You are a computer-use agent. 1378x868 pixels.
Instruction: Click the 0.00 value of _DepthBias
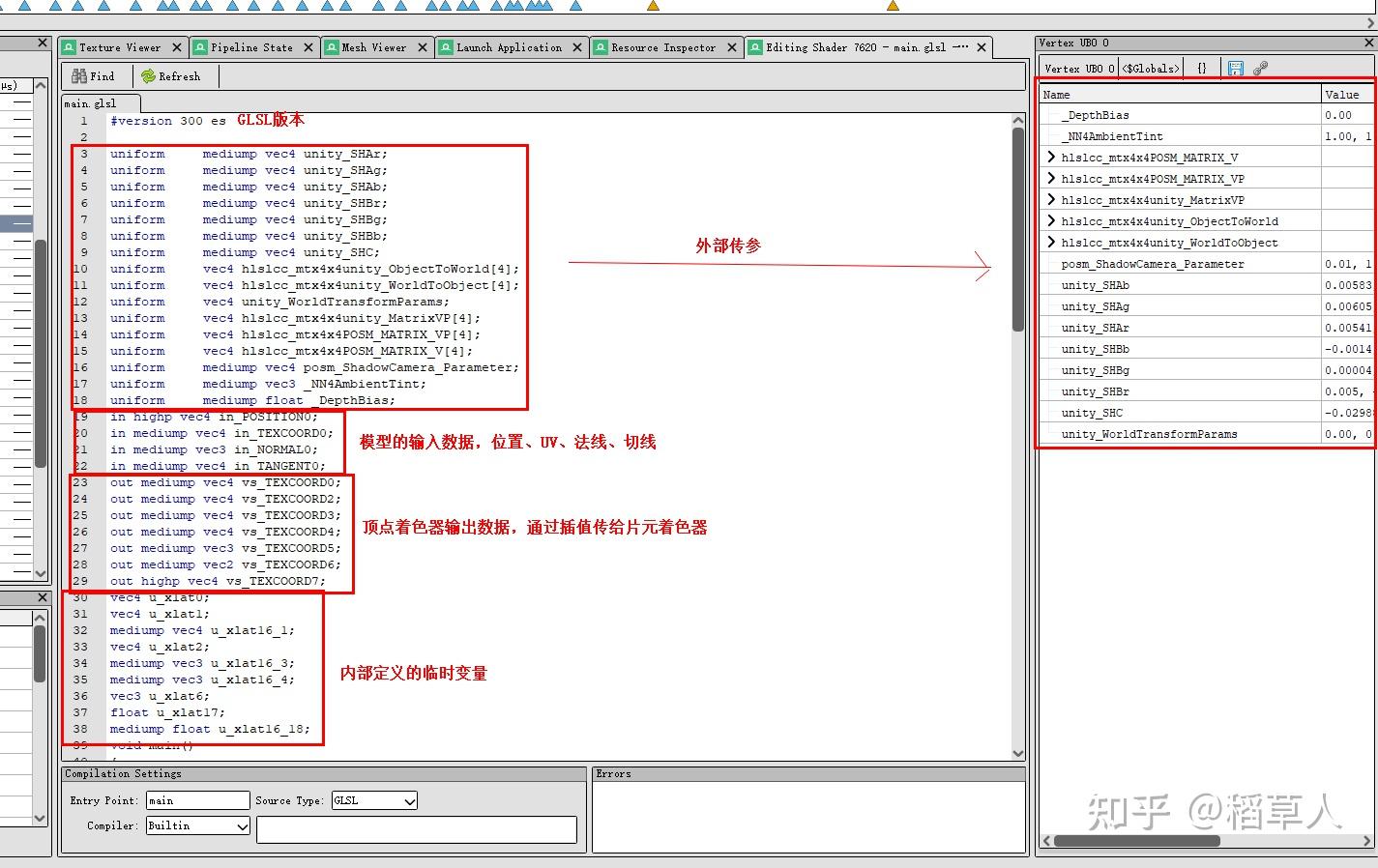1338,115
